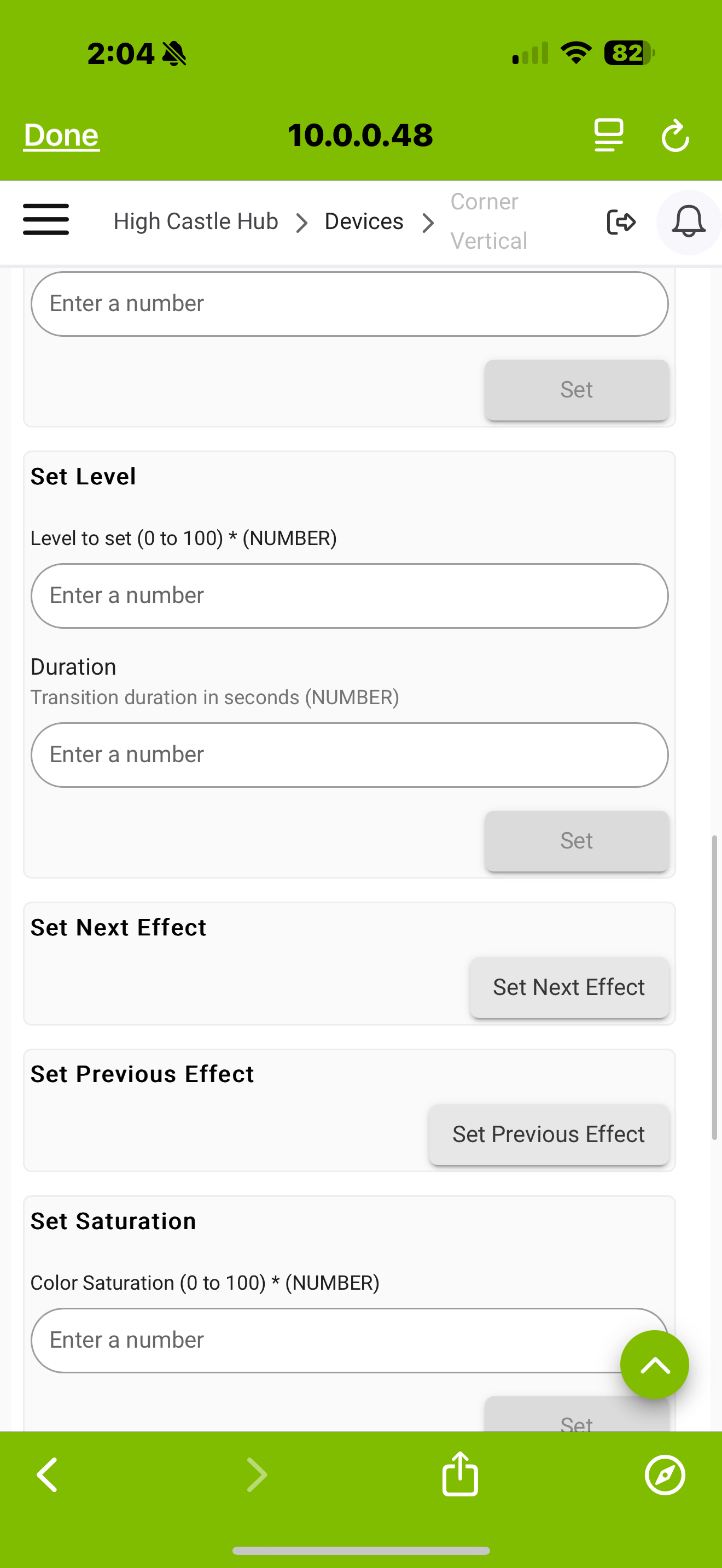Open the hamburger navigation menu
Image resolution: width=722 pixels, height=1568 pixels.
point(45,220)
